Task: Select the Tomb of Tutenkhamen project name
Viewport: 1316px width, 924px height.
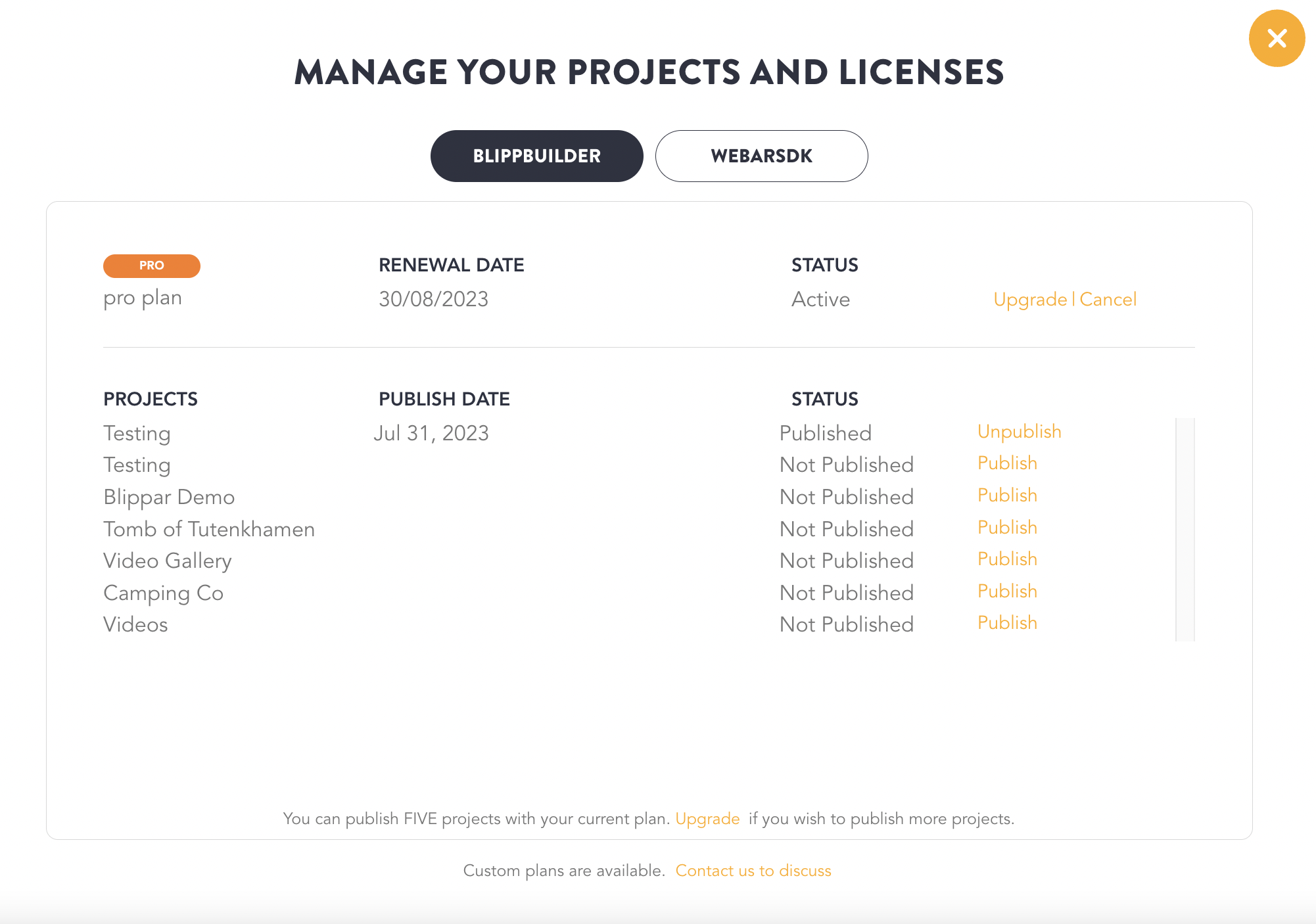Action: (209, 529)
